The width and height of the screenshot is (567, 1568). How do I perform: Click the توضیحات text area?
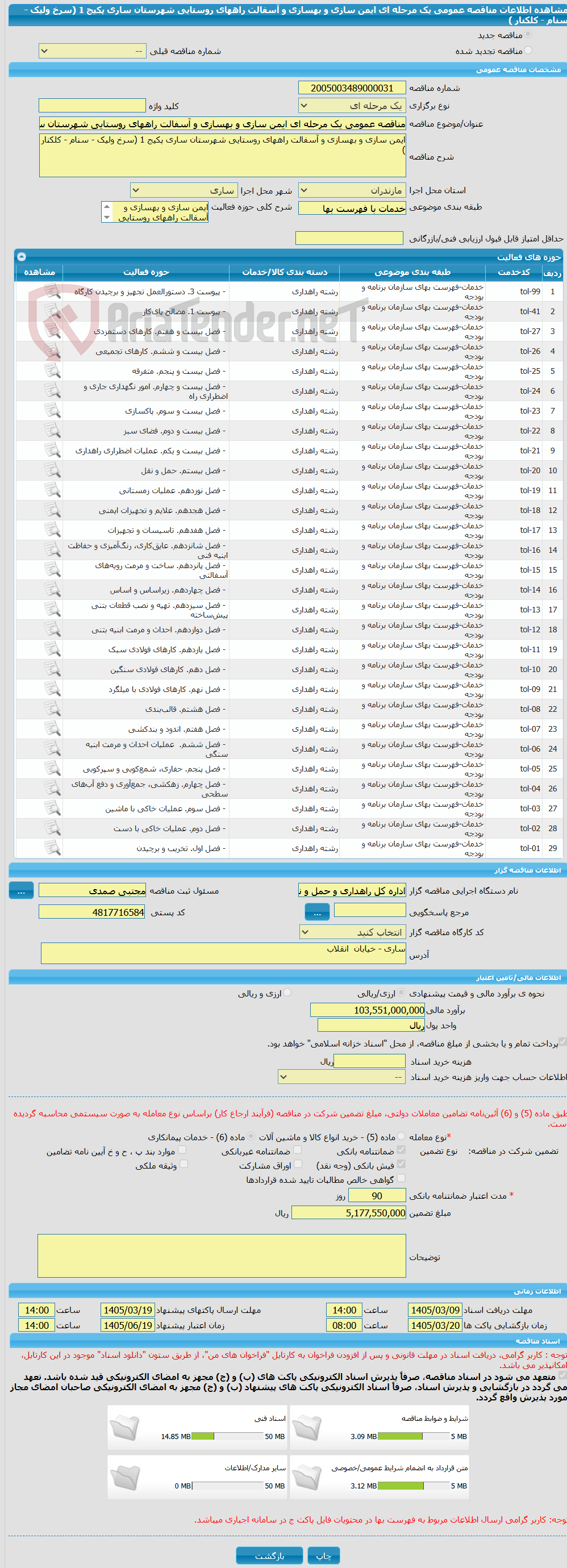[x=222, y=1256]
